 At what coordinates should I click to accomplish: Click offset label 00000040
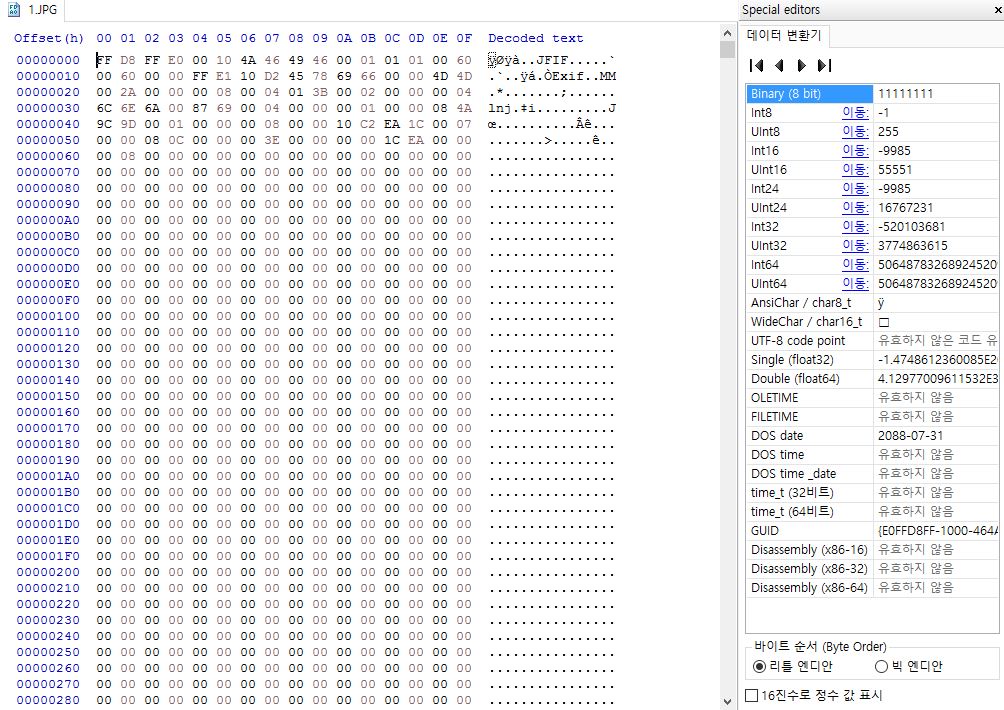tap(48, 124)
